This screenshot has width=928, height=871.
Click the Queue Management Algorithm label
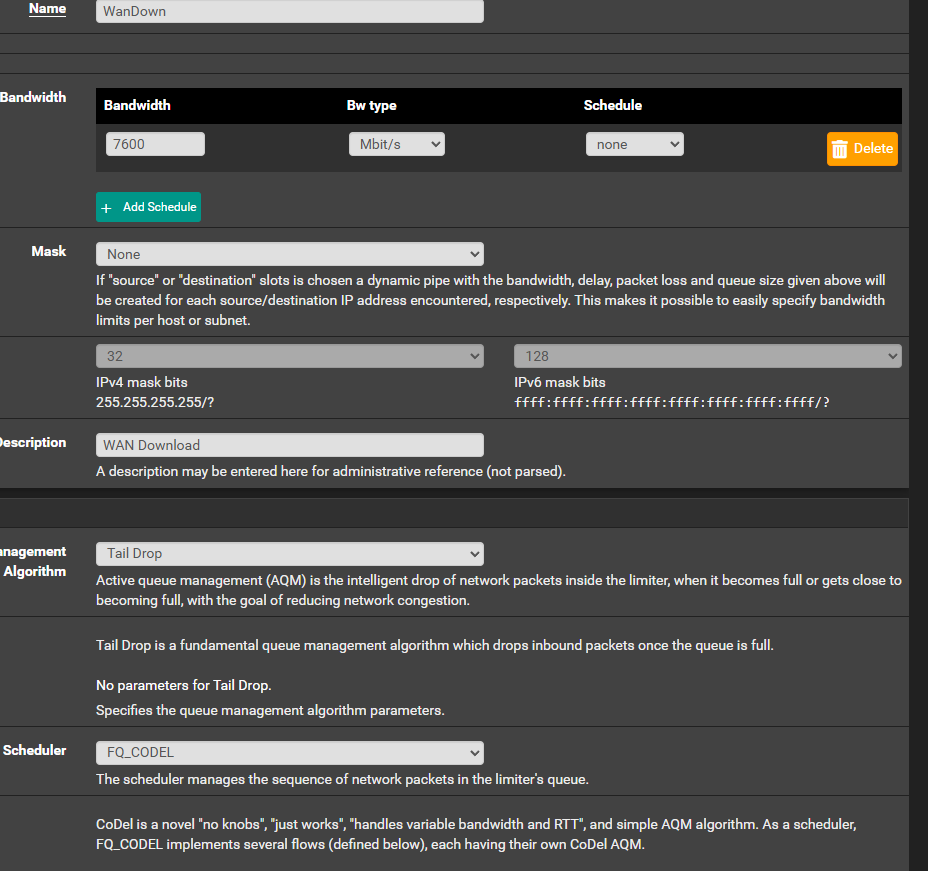33,561
